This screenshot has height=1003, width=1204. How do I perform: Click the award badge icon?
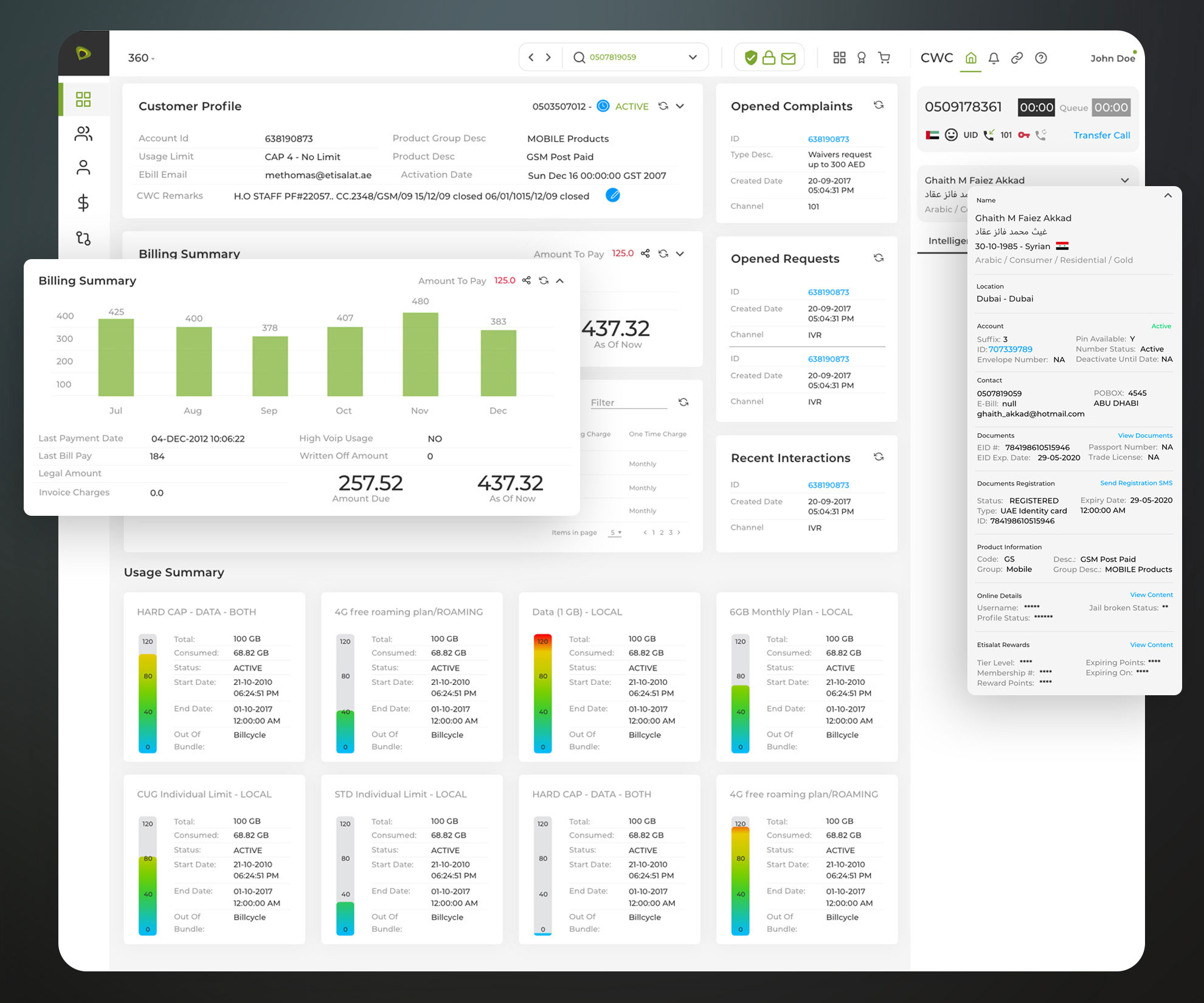(862, 58)
